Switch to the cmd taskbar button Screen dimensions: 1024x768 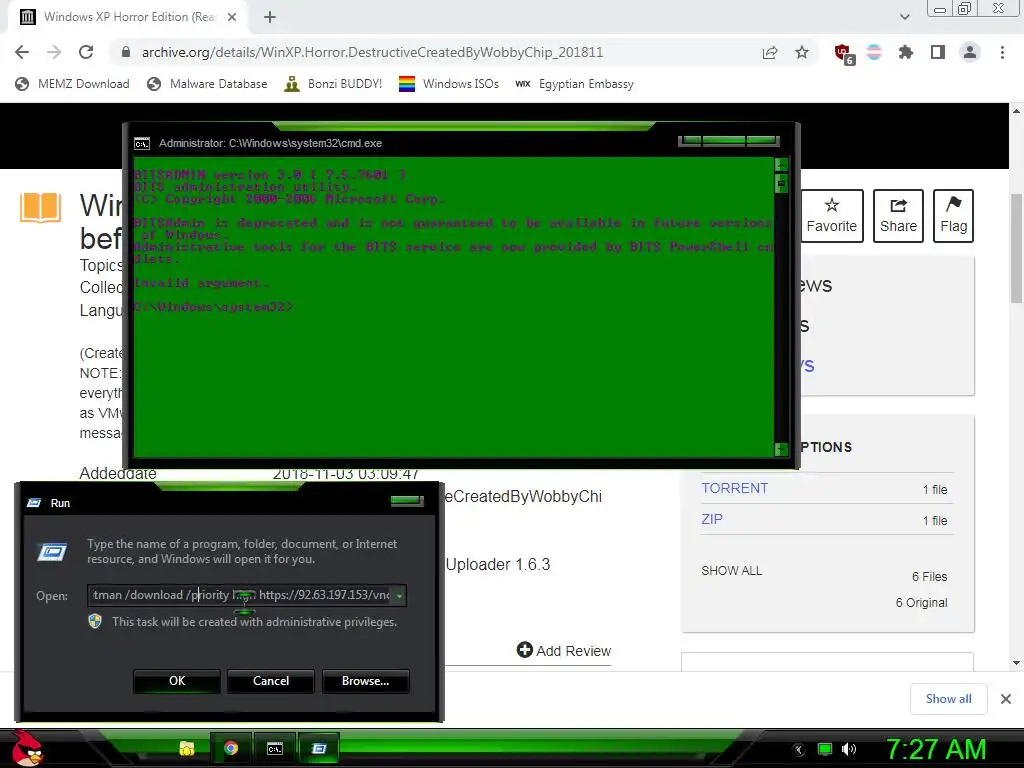275,748
